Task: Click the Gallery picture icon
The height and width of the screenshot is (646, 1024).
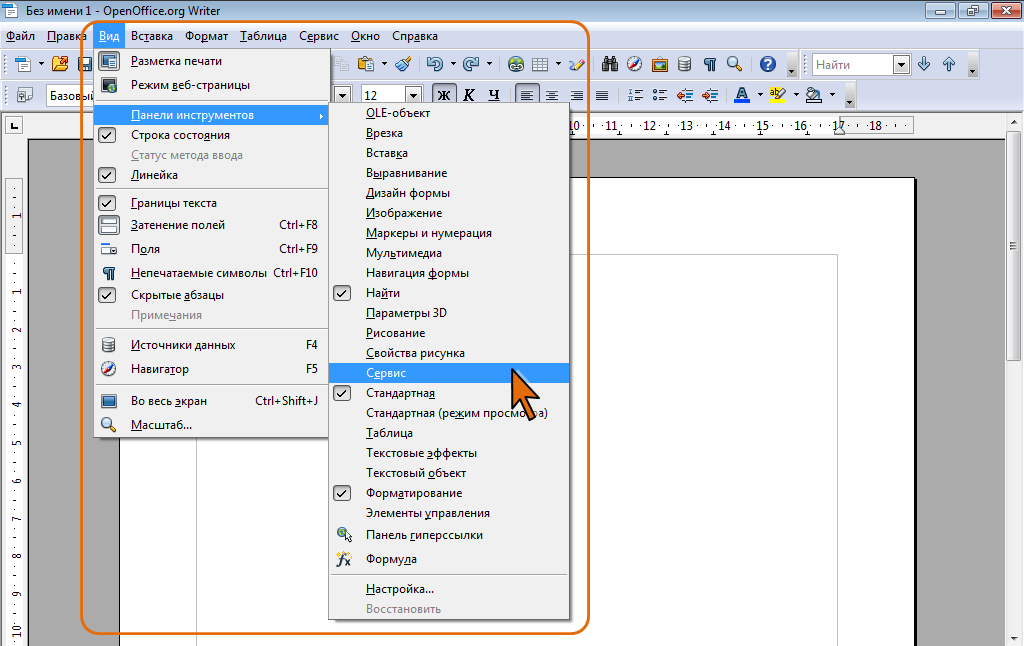Action: 660,64
